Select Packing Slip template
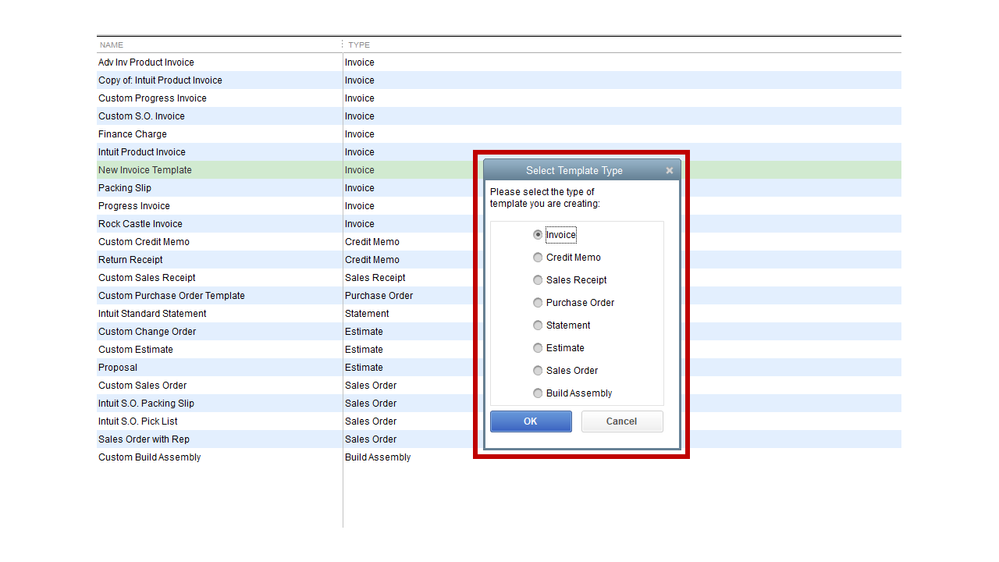The width and height of the screenshot is (999, 562). [x=125, y=188]
